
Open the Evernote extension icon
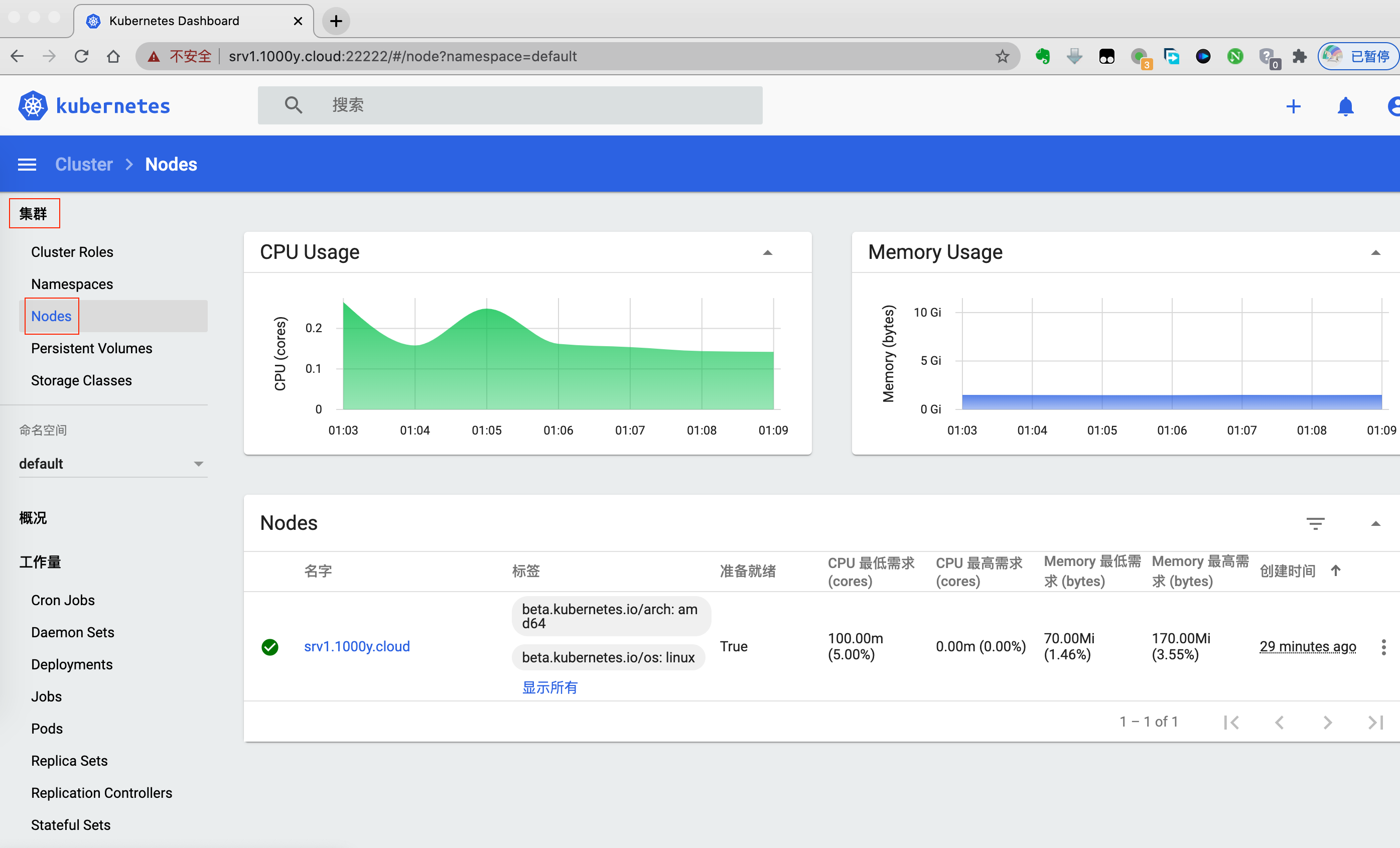pos(1042,56)
